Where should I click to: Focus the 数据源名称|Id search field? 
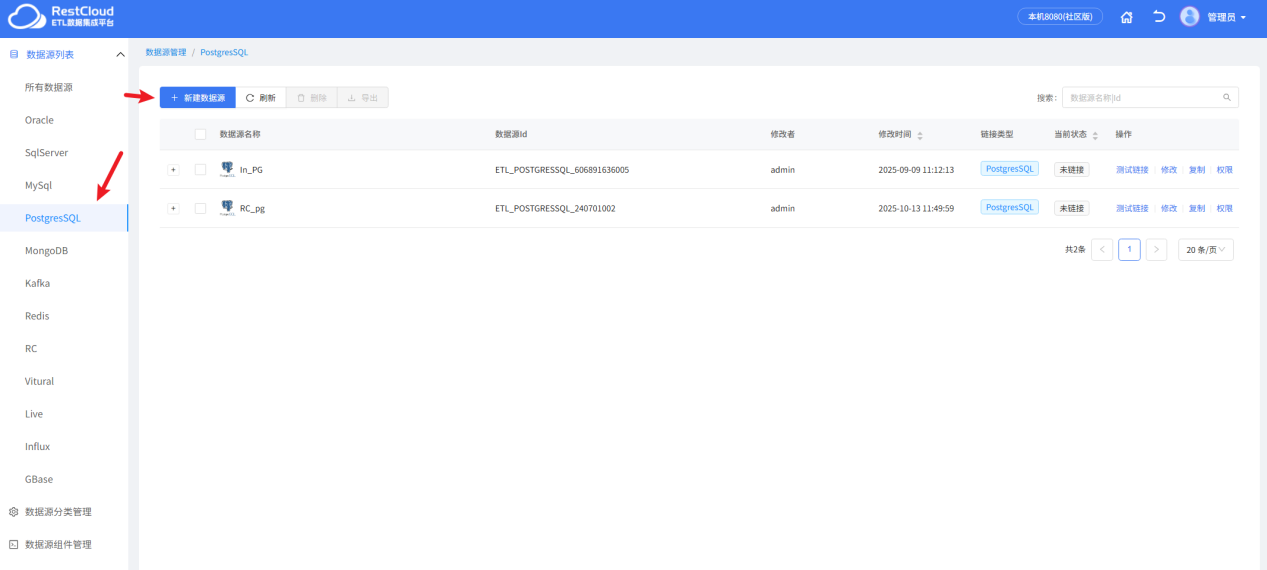(1142, 98)
